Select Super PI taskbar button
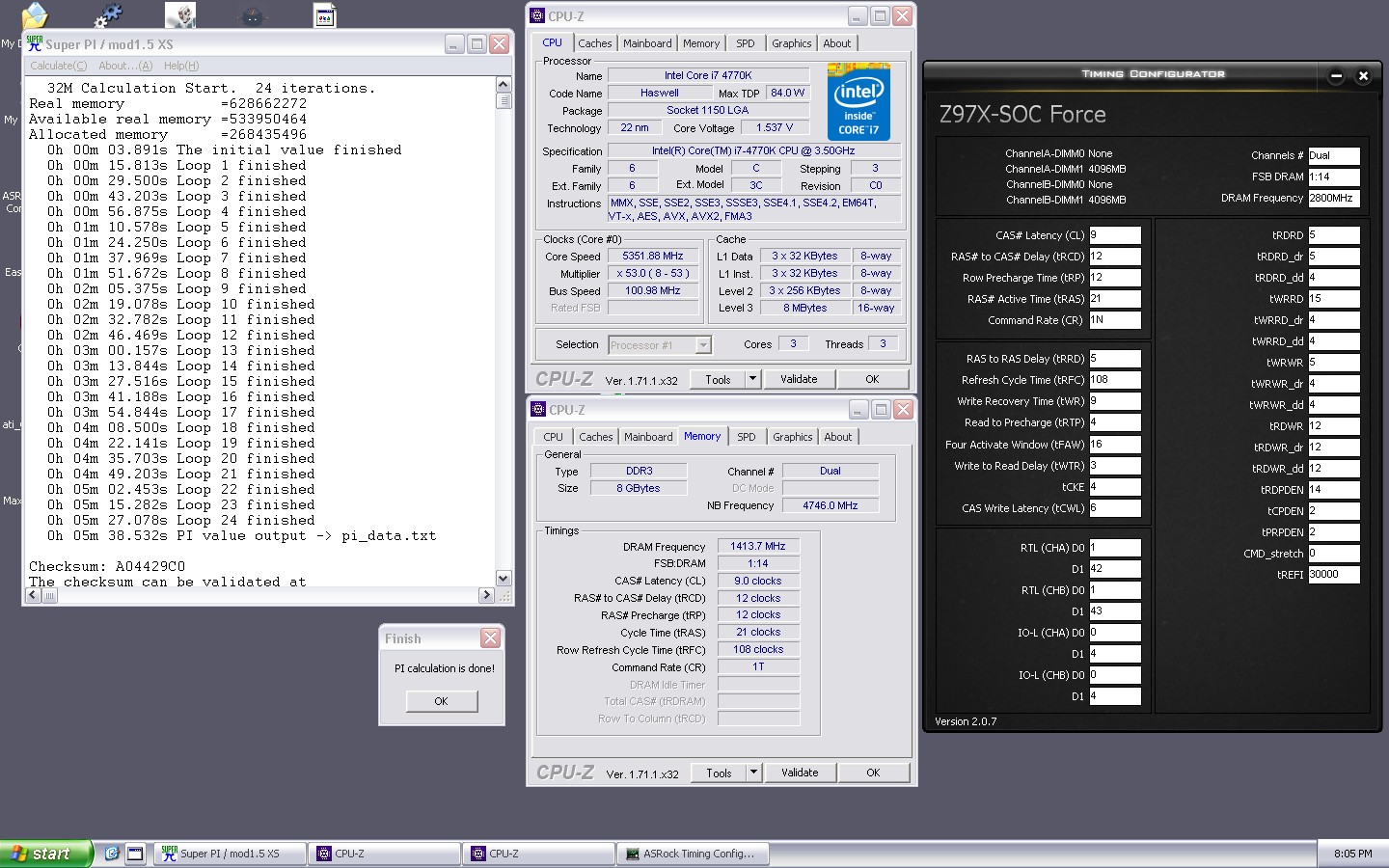Screen dimensions: 1389x868 pos(230,854)
